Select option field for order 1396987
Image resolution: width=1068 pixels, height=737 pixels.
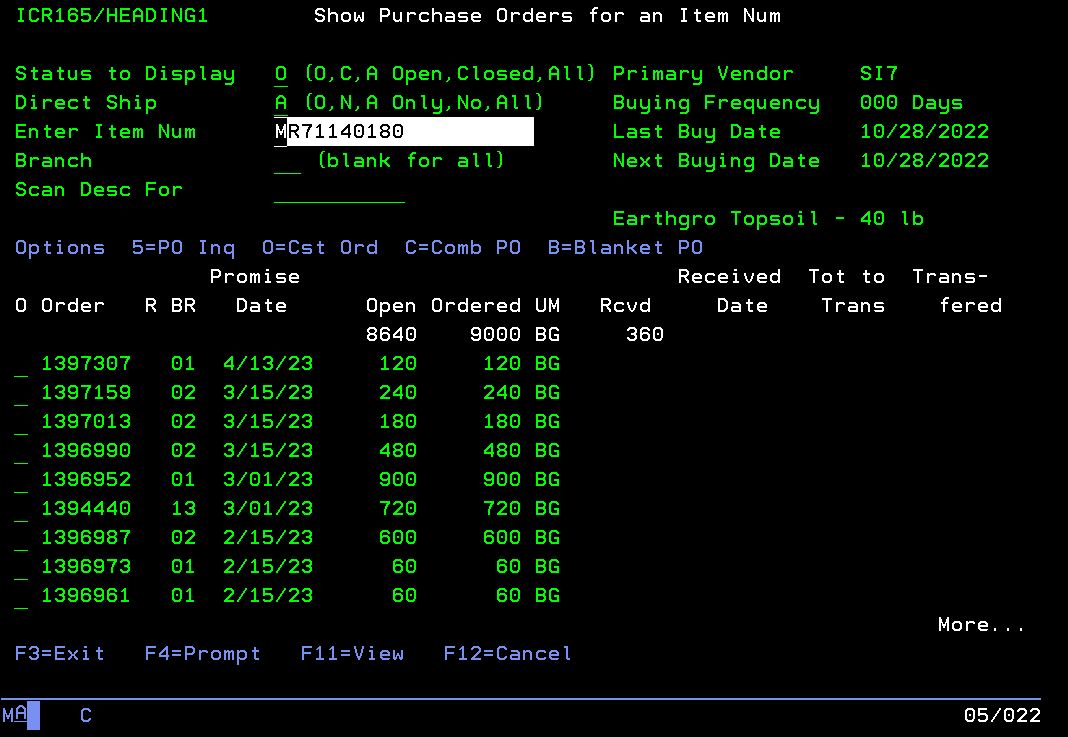point(21,538)
